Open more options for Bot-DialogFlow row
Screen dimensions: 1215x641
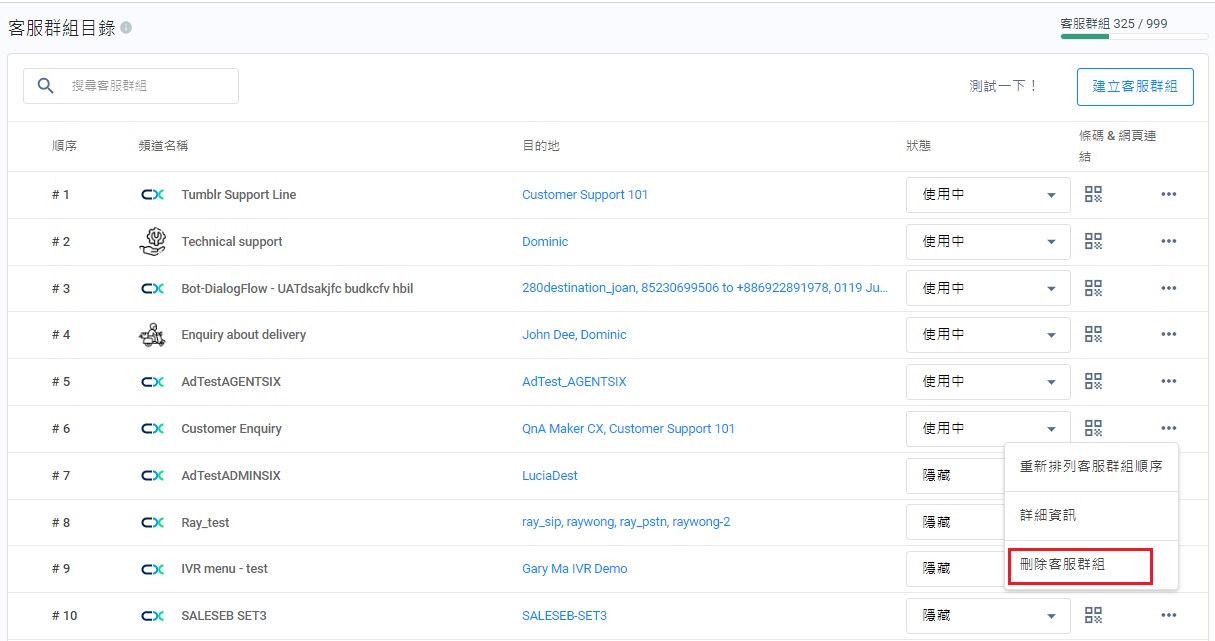pos(1168,288)
